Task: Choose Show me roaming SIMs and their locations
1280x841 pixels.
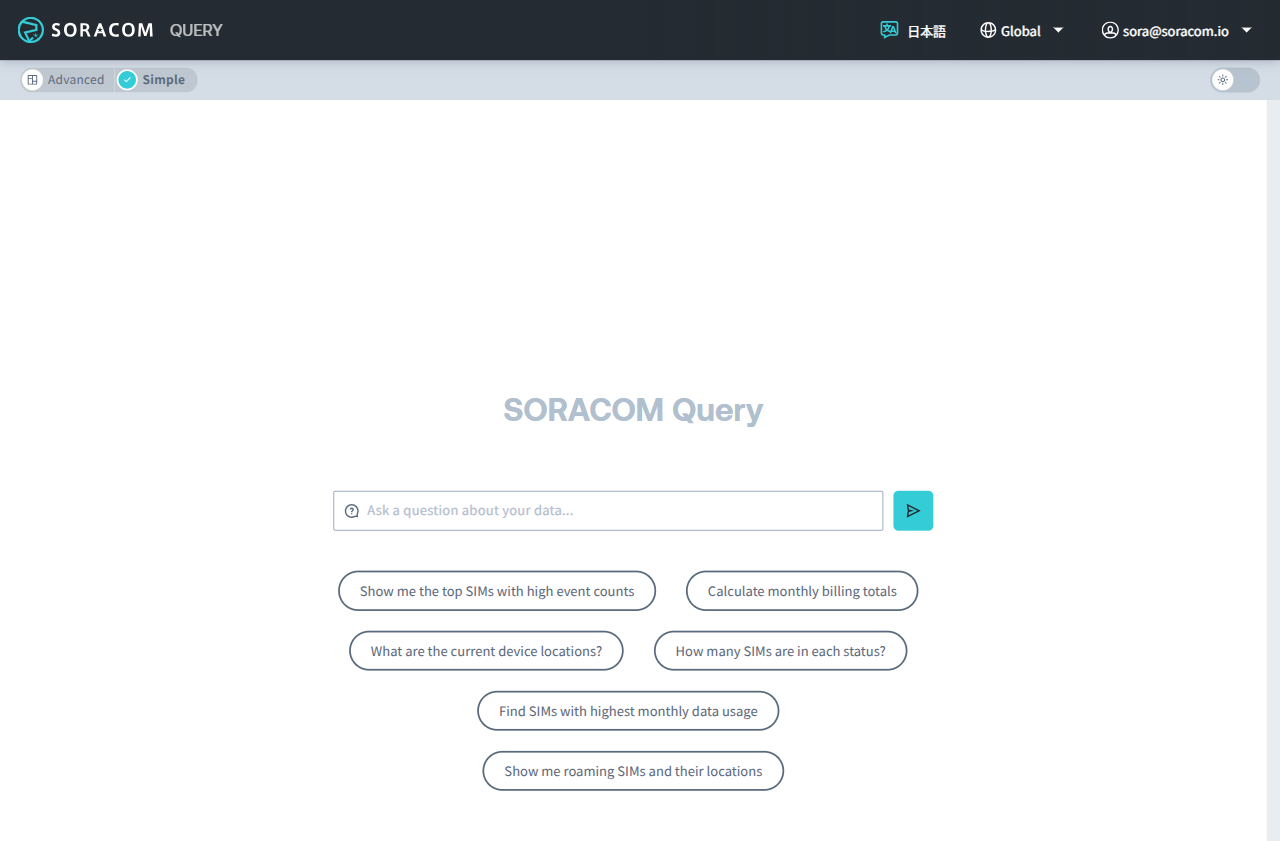Action: pos(632,770)
